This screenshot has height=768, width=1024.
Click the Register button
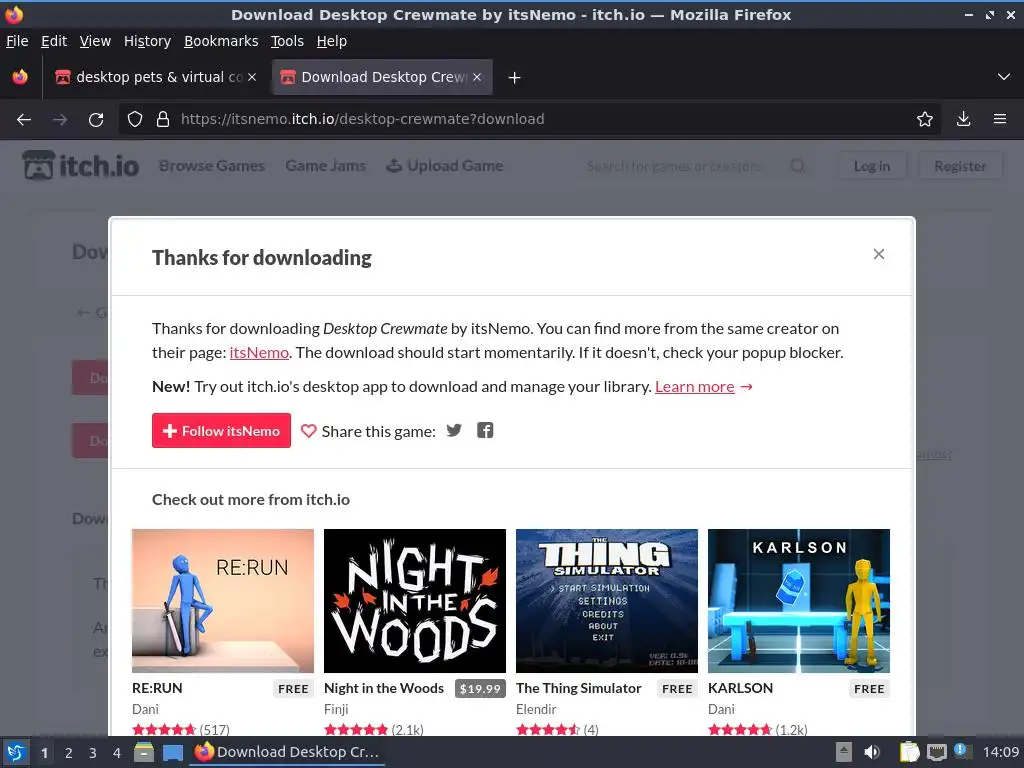point(960,166)
